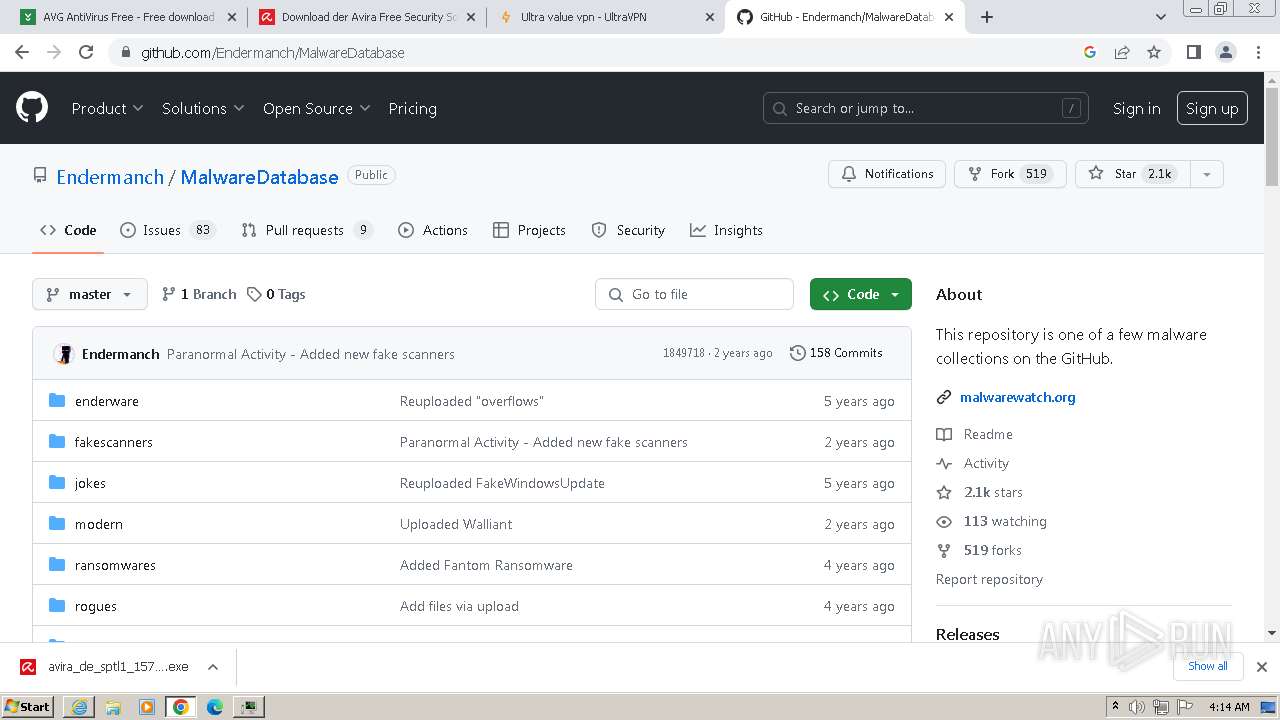Click the 1 Branch link
Viewport: 1280px width, 720px height.
199,294
